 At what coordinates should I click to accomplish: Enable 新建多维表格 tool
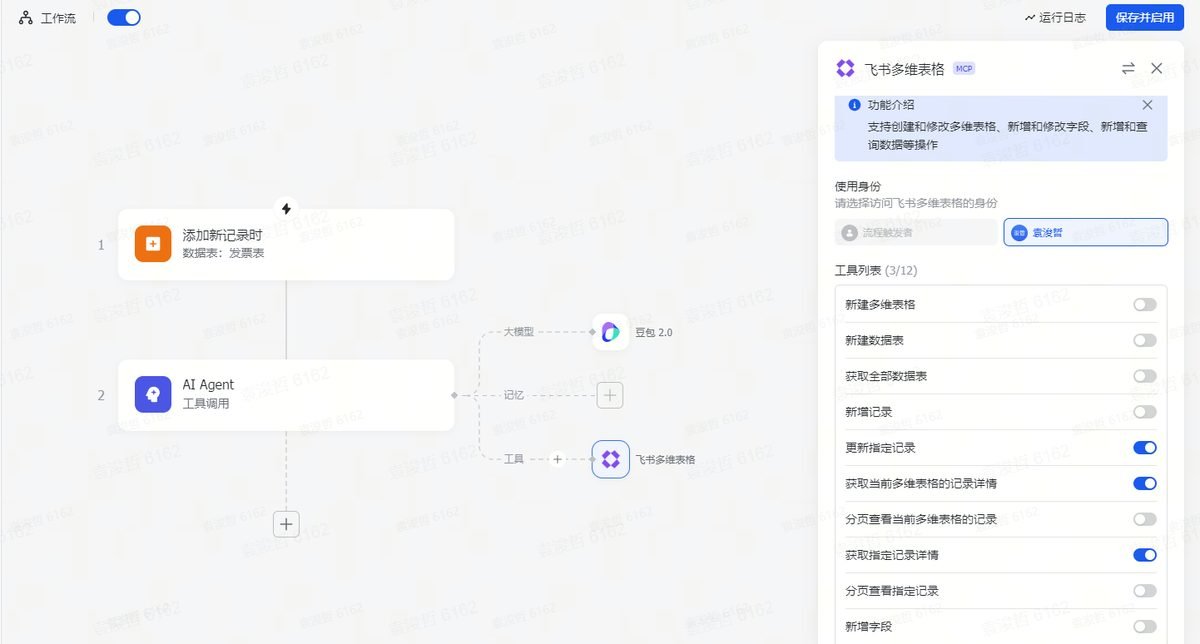(x=1145, y=304)
